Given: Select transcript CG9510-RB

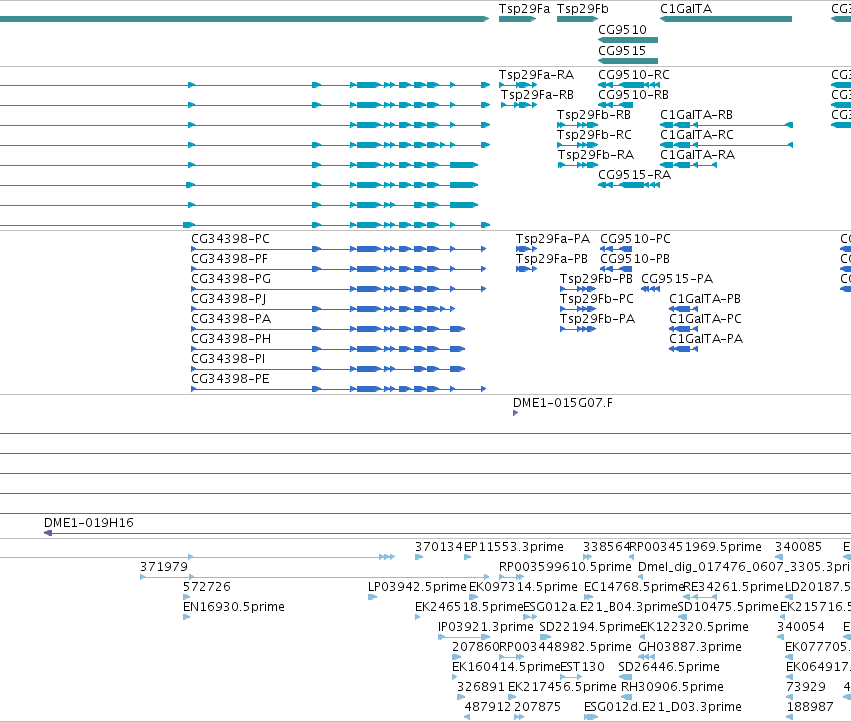Looking at the screenshot, I should pos(615,105).
